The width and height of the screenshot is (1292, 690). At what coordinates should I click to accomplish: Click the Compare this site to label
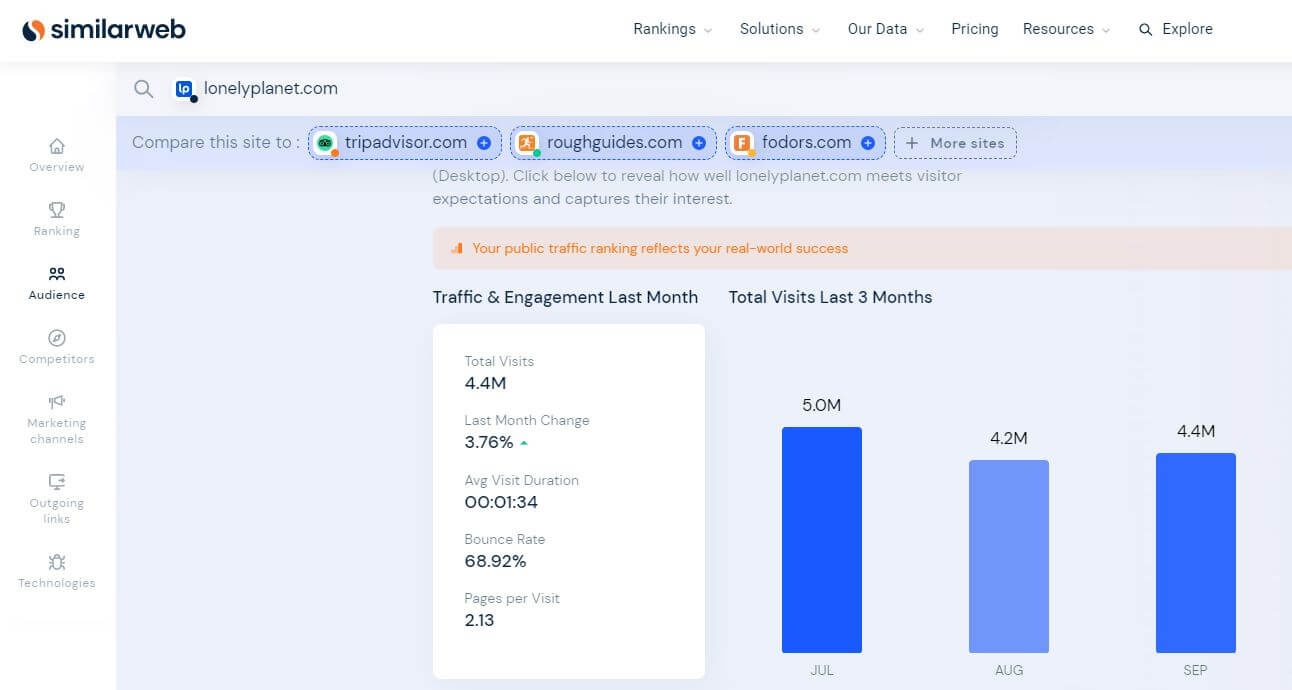(x=216, y=142)
